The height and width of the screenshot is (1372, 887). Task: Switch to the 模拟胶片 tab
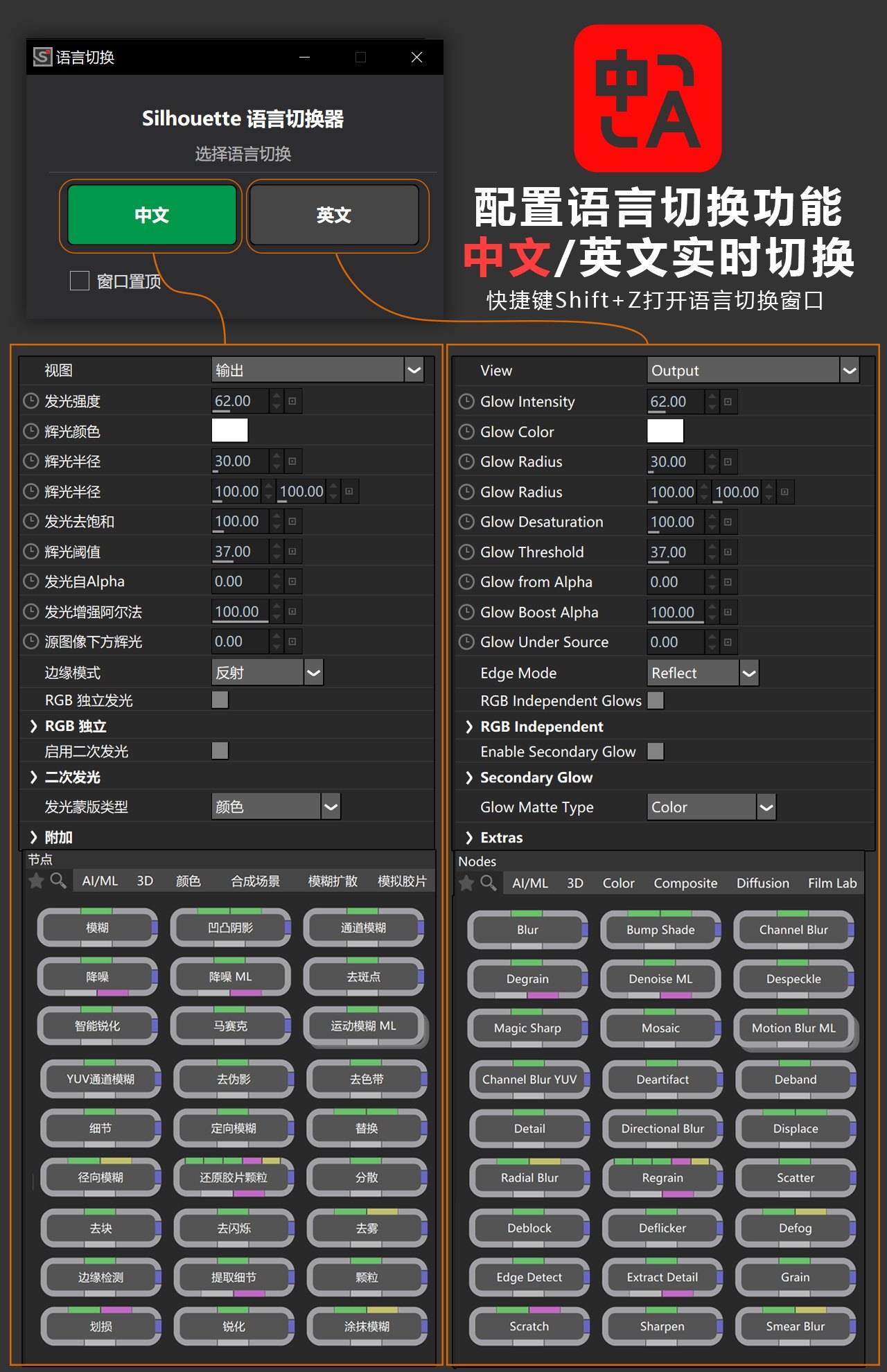pyautogui.click(x=402, y=881)
